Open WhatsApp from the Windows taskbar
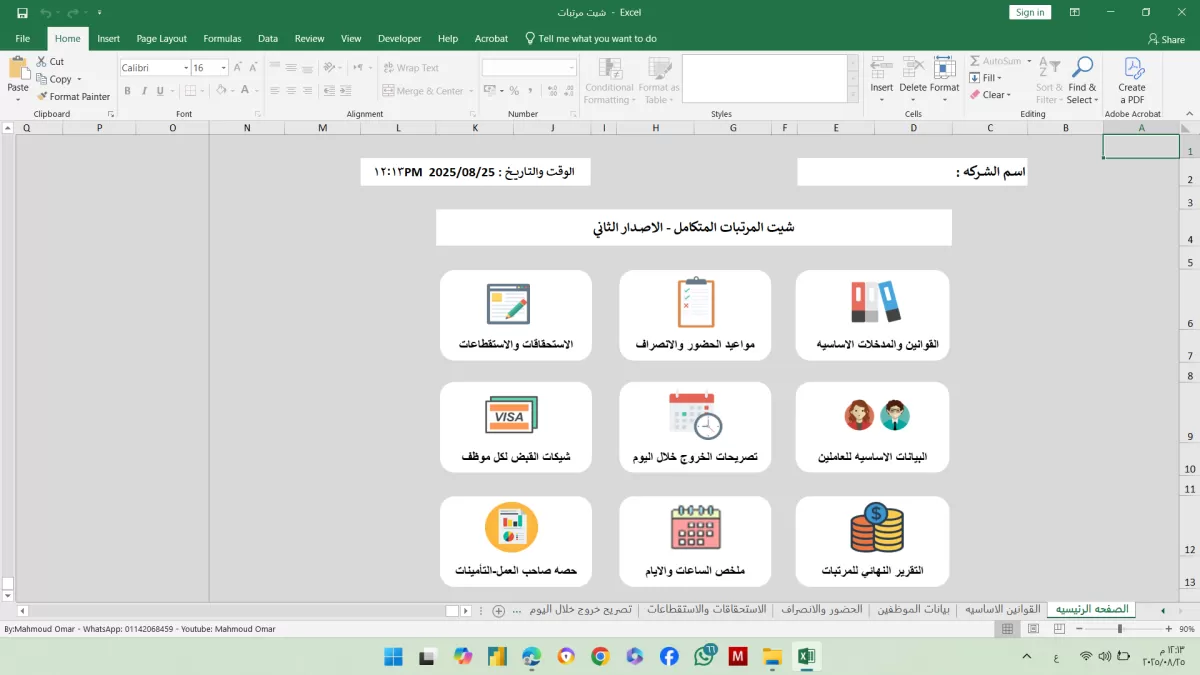Image resolution: width=1200 pixels, height=675 pixels. pos(704,656)
